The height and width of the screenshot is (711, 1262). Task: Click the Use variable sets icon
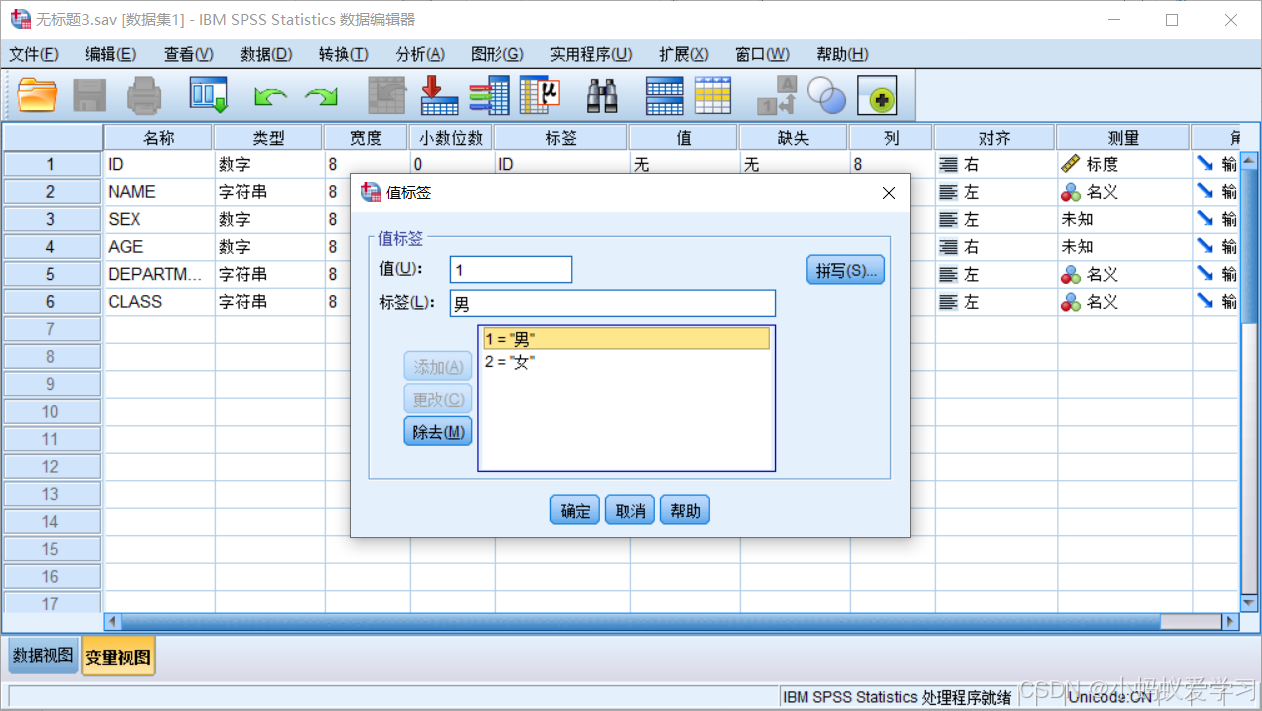click(826, 96)
